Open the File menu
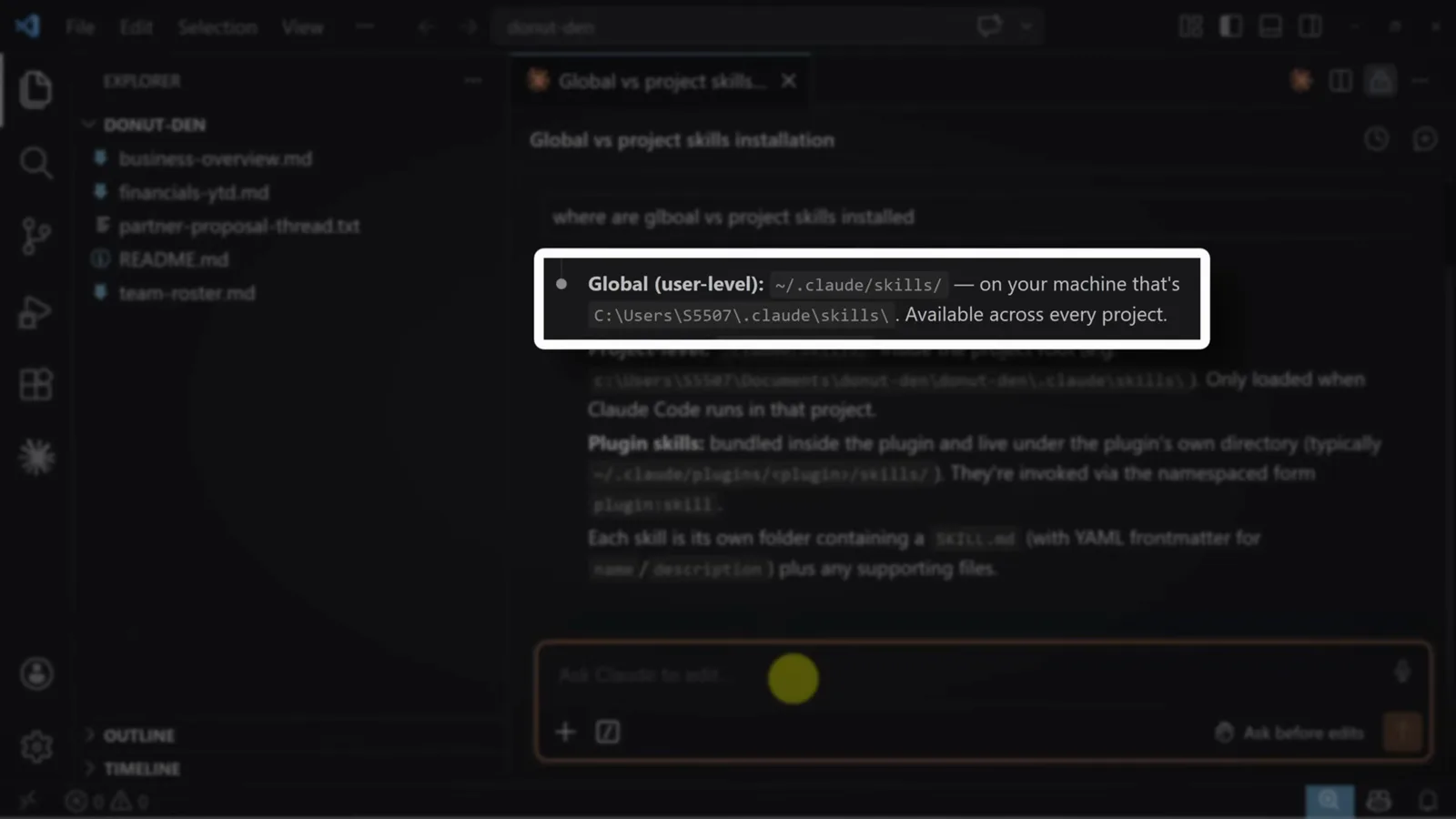Screen dimensions: 1456x819 coord(80,27)
